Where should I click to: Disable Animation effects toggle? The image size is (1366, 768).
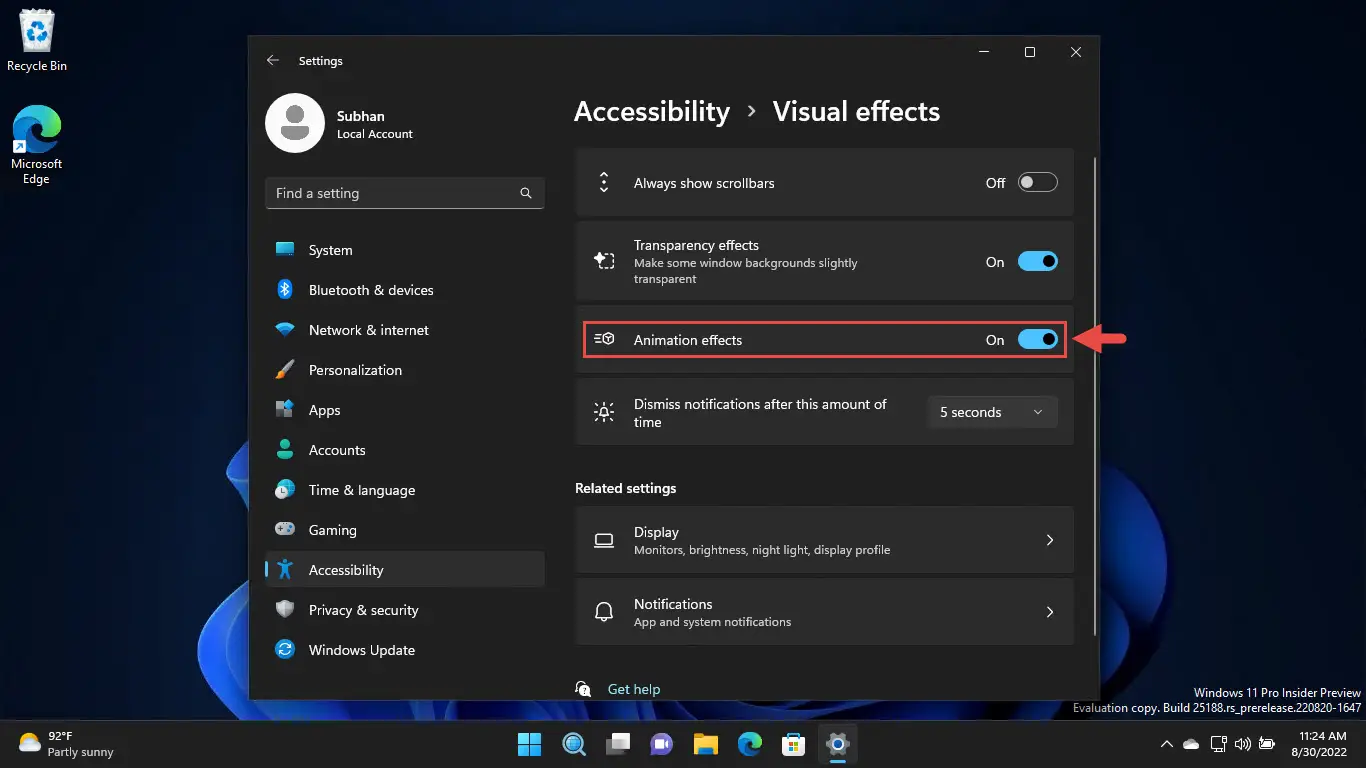1038,340
